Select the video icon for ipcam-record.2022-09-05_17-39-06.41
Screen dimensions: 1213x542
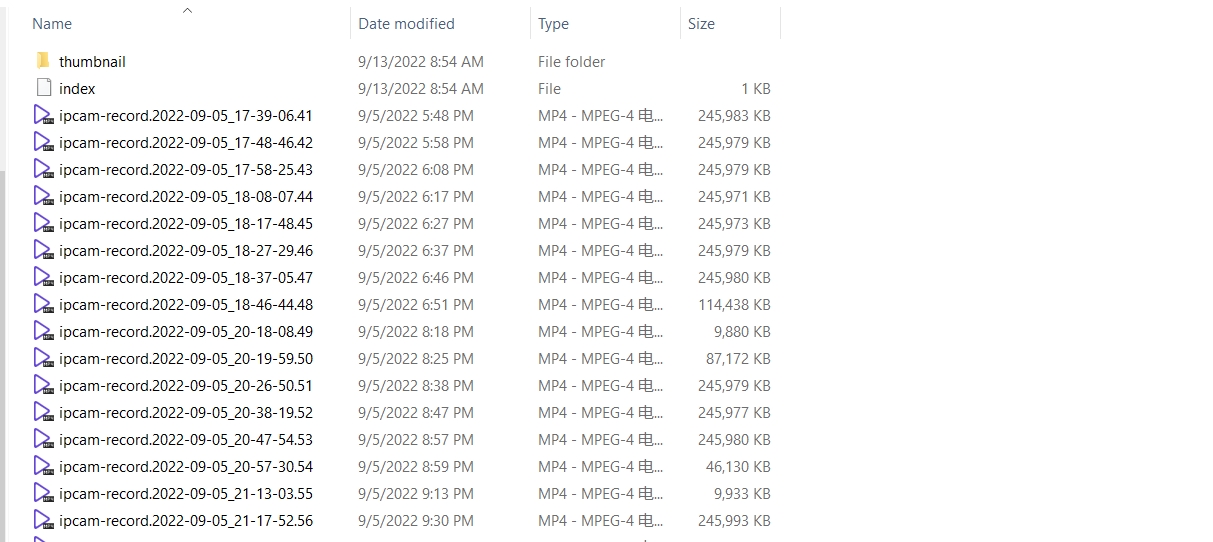point(42,115)
